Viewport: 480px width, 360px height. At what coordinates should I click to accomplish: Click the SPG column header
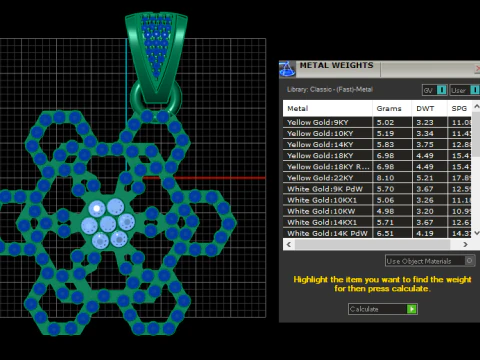click(459, 108)
